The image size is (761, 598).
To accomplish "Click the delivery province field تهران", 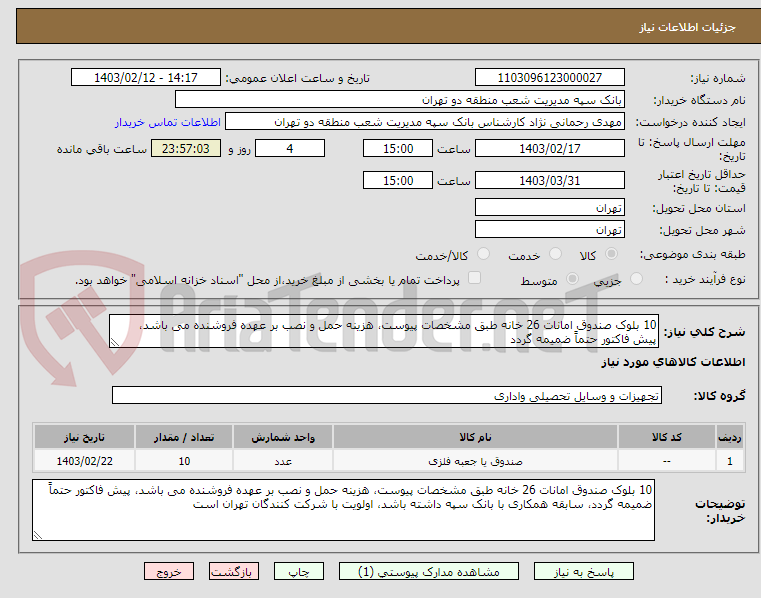I will pos(549,207).
